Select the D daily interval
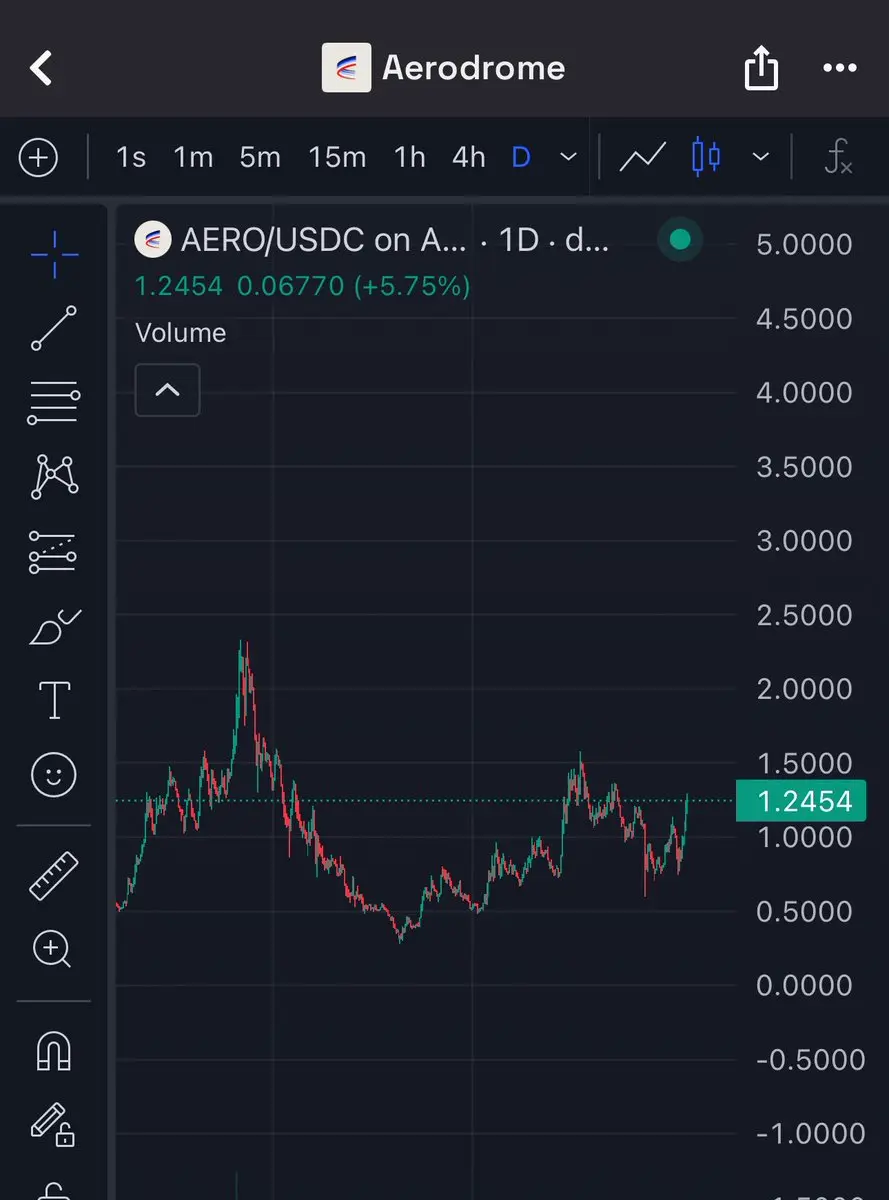This screenshot has width=889, height=1200. (521, 157)
